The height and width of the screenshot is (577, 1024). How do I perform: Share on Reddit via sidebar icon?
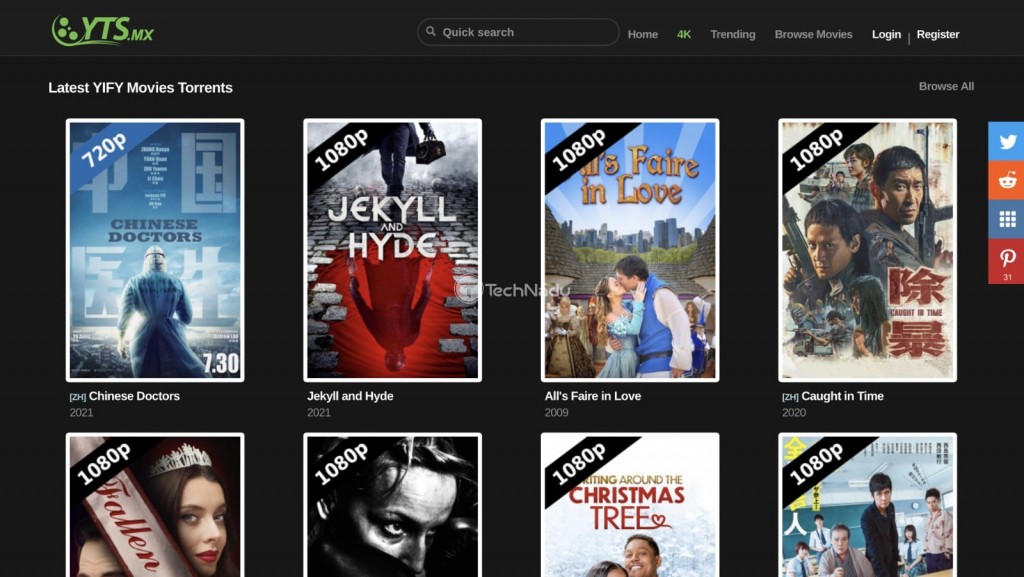(x=1006, y=180)
